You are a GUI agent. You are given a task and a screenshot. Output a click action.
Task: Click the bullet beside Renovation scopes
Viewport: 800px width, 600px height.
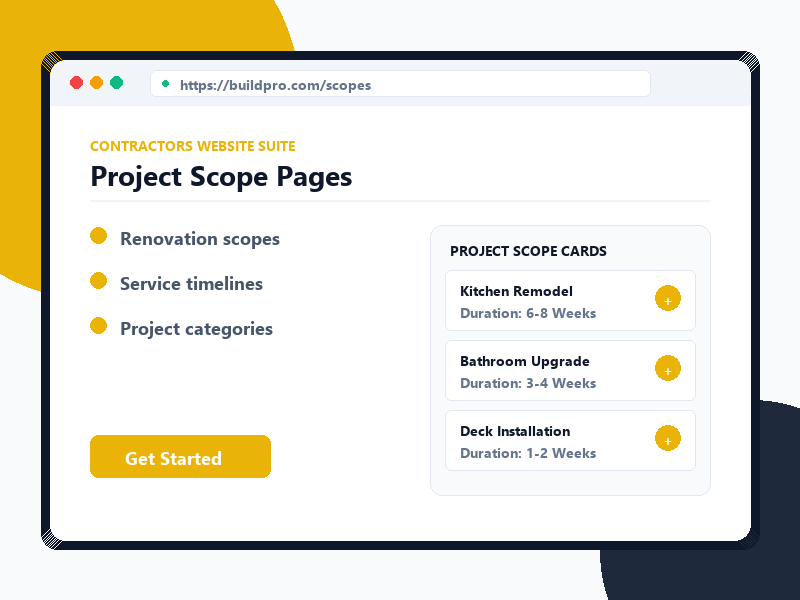point(98,236)
